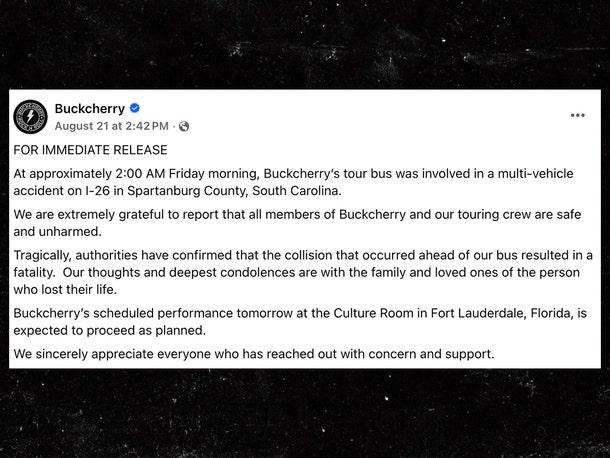610x458 pixels.
Task: Click the blue verified badge next to Buckcherry
Action: coord(135,108)
